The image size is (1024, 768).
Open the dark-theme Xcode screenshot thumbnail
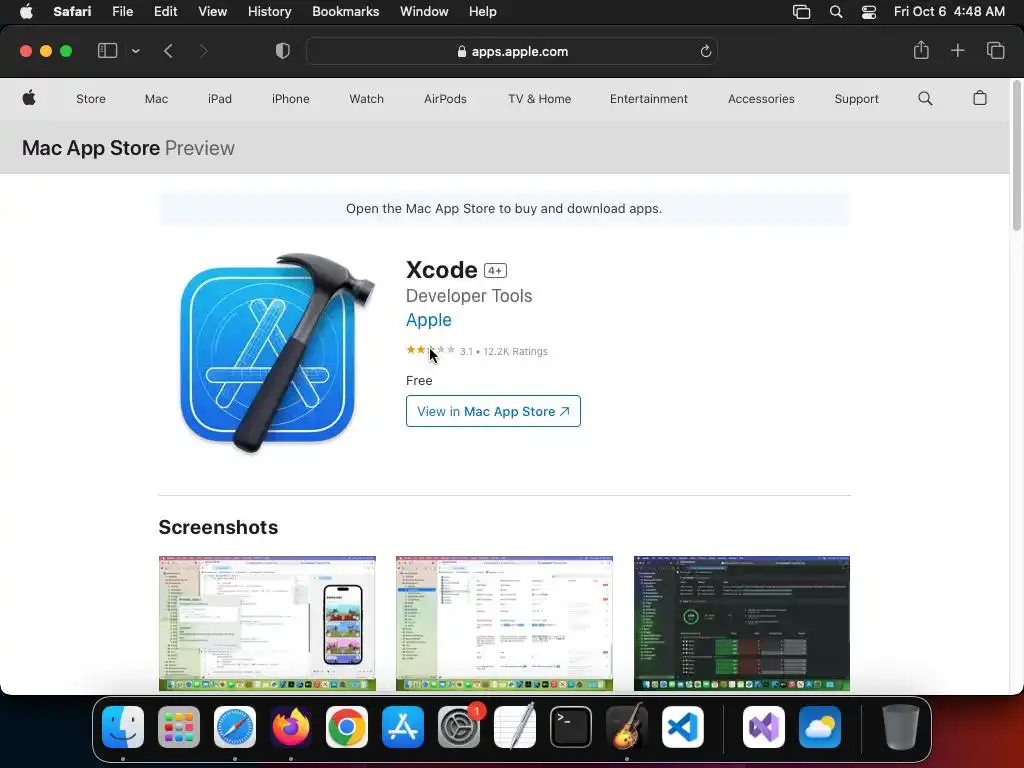point(742,624)
